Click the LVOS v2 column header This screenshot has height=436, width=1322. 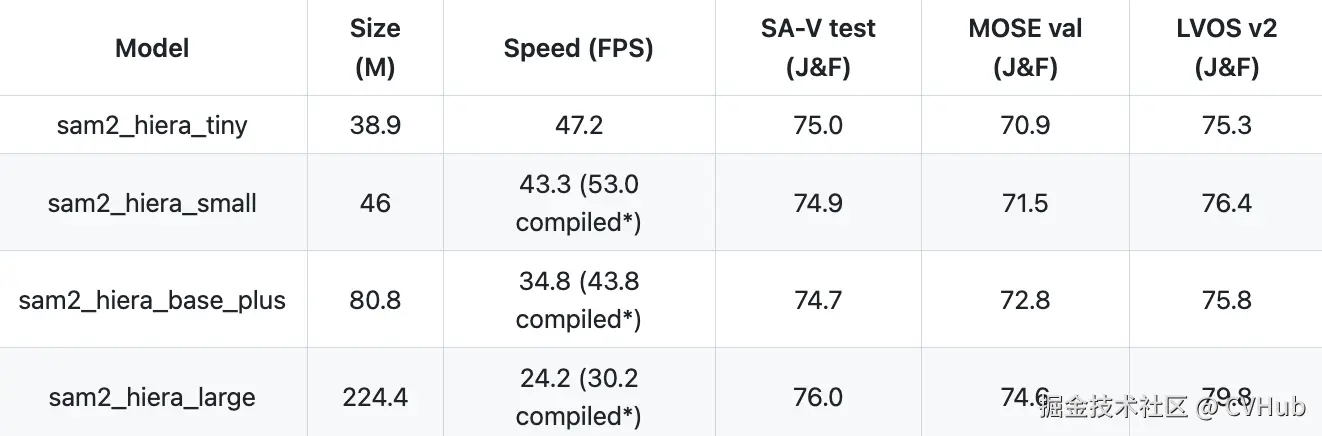tap(1229, 48)
